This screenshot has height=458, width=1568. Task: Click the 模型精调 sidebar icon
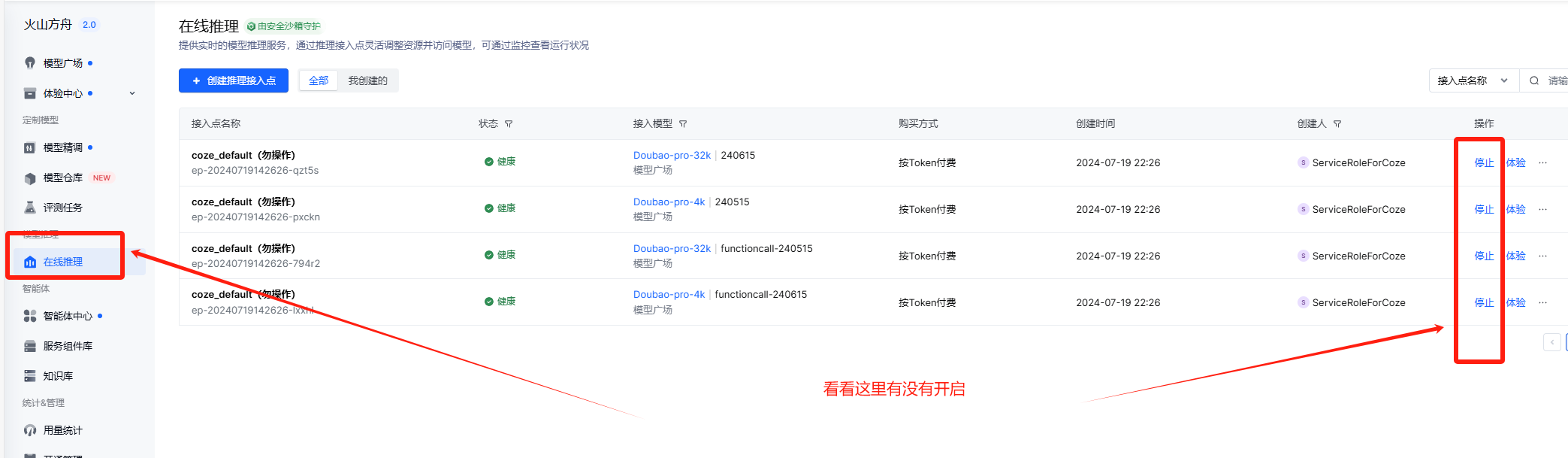(x=30, y=148)
